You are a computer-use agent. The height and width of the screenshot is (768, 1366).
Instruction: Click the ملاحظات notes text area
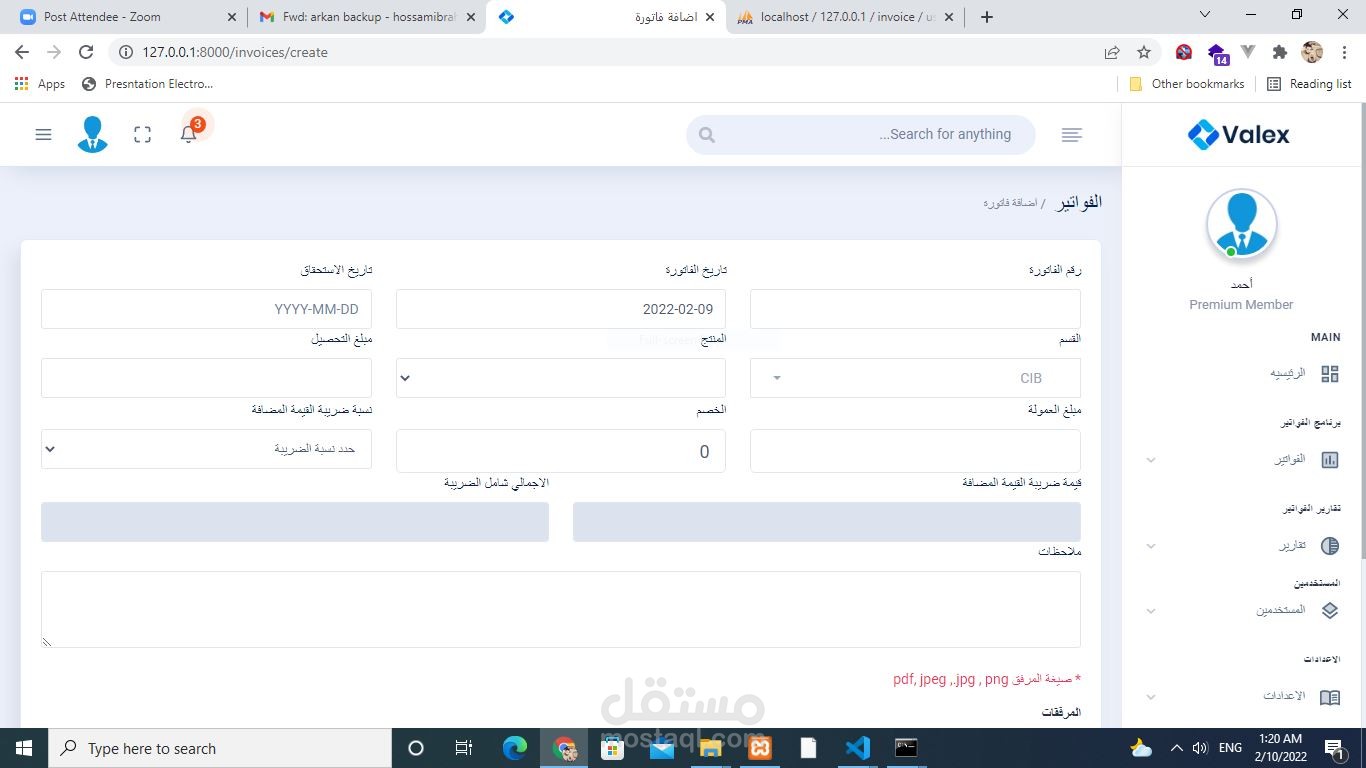[x=561, y=609]
